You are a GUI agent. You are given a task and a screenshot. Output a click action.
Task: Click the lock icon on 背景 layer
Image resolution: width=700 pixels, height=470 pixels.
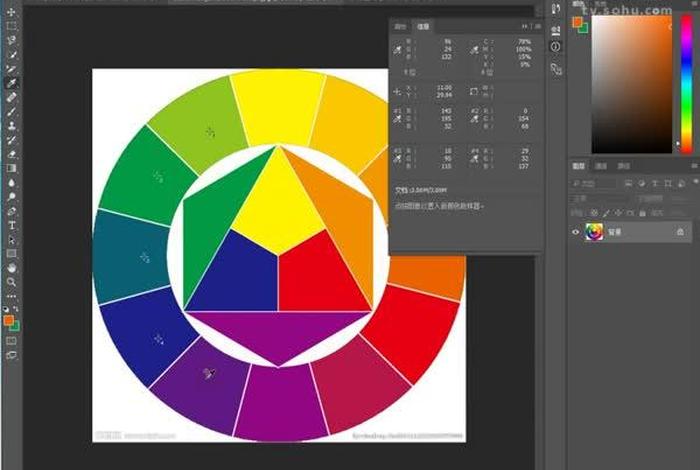tap(681, 231)
